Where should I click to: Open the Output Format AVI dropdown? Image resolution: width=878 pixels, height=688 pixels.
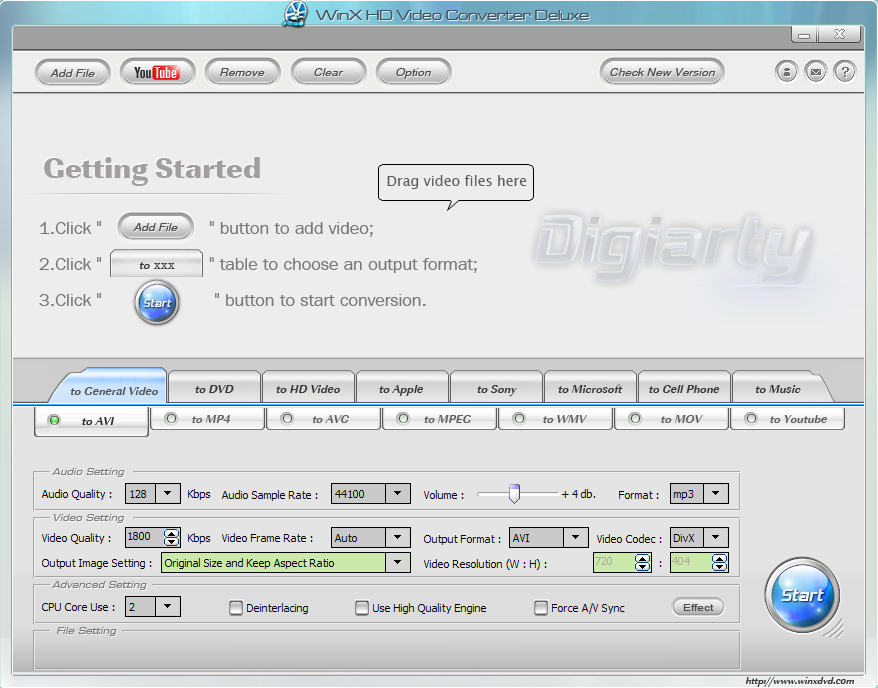pyautogui.click(x=576, y=537)
